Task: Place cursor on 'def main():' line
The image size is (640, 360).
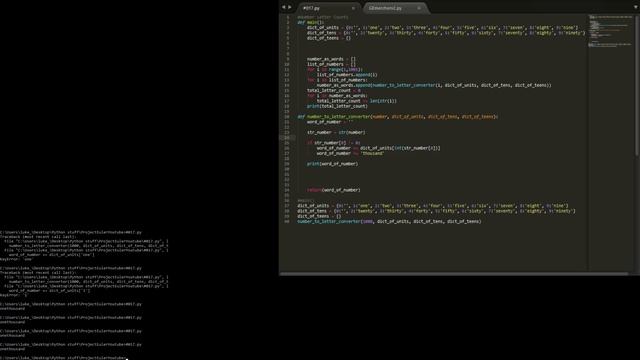Action: point(310,22)
